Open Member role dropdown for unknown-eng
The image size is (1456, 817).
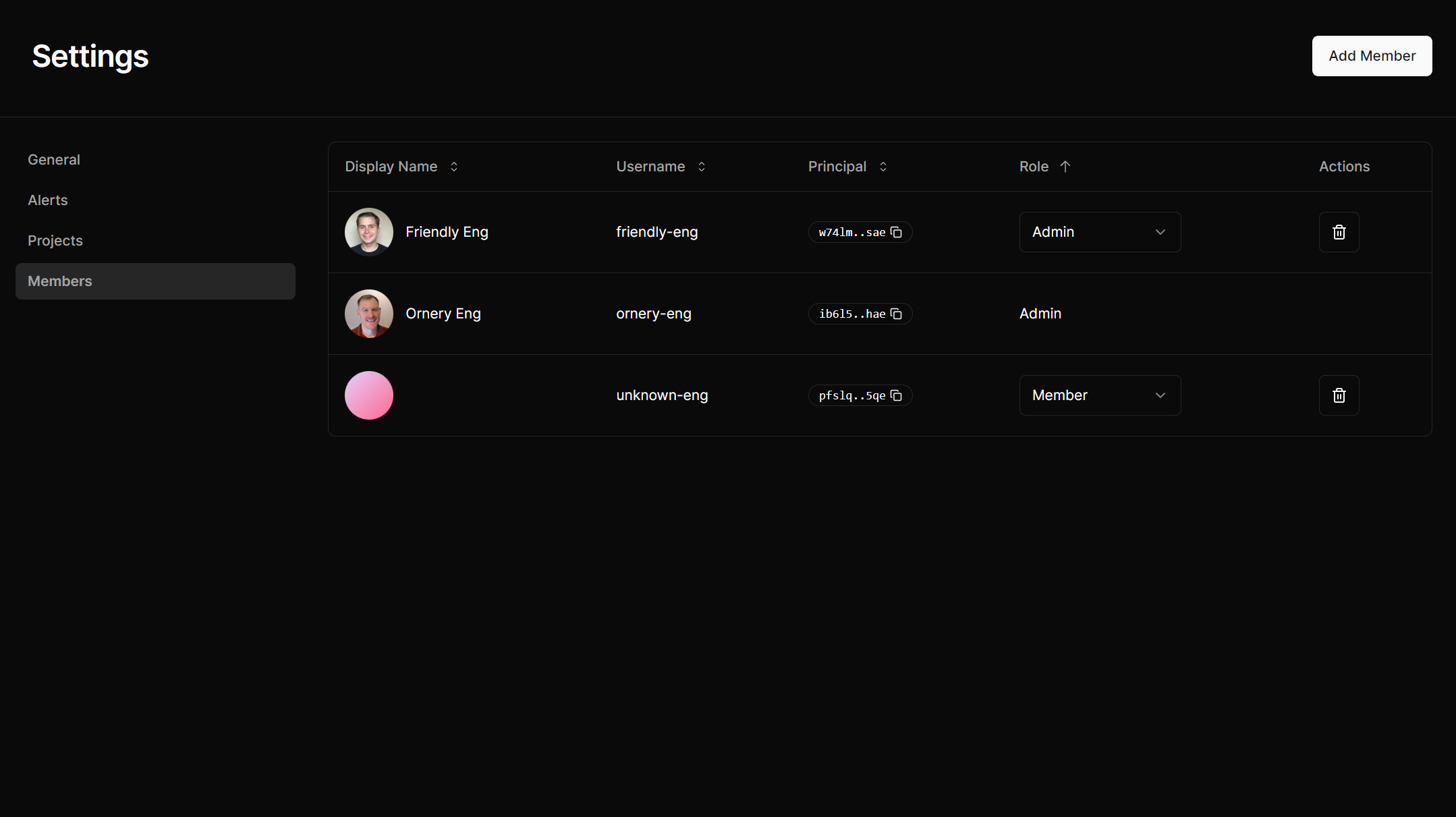[1100, 395]
